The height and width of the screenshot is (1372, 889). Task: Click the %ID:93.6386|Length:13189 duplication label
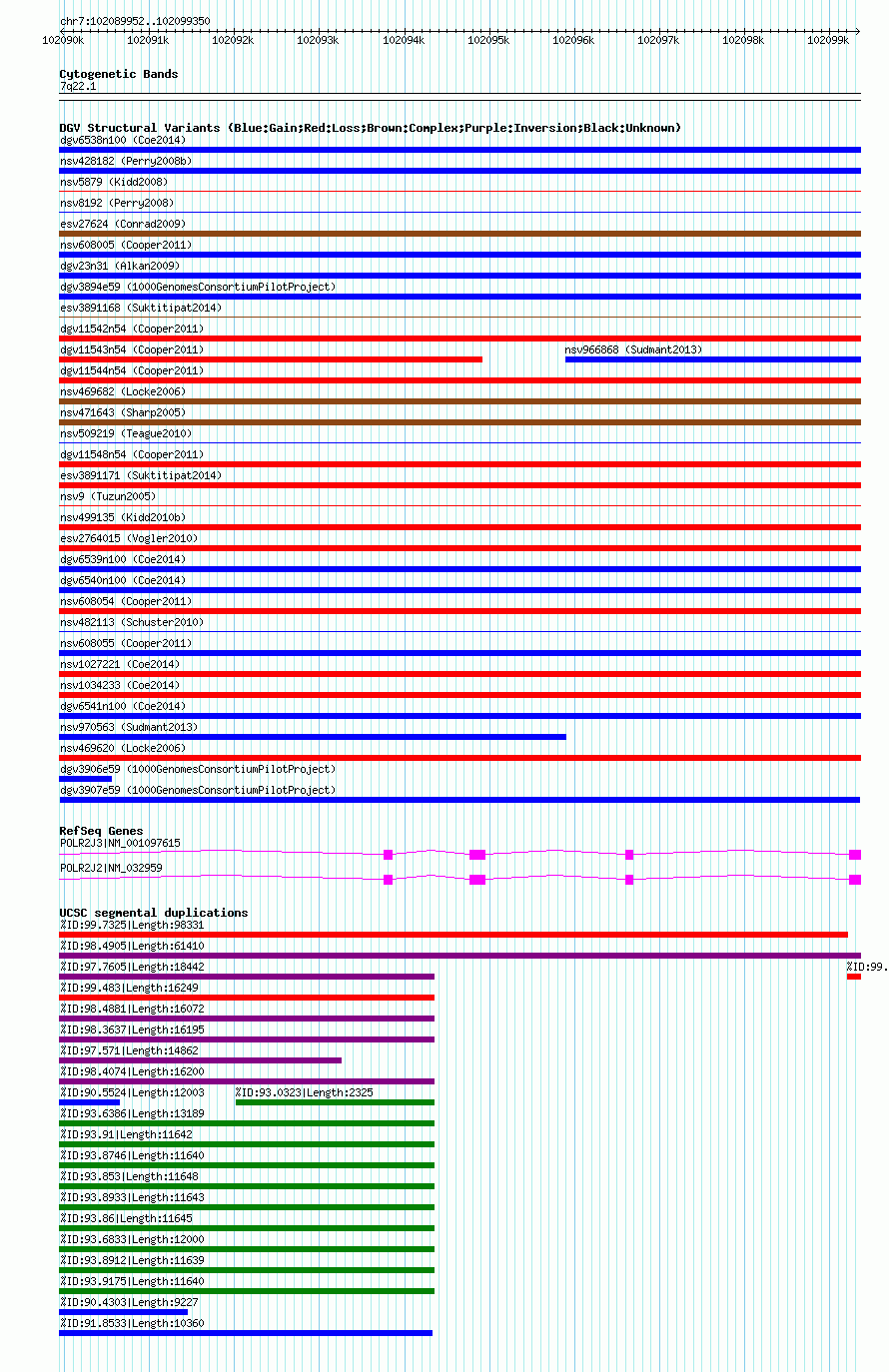coord(132,1113)
